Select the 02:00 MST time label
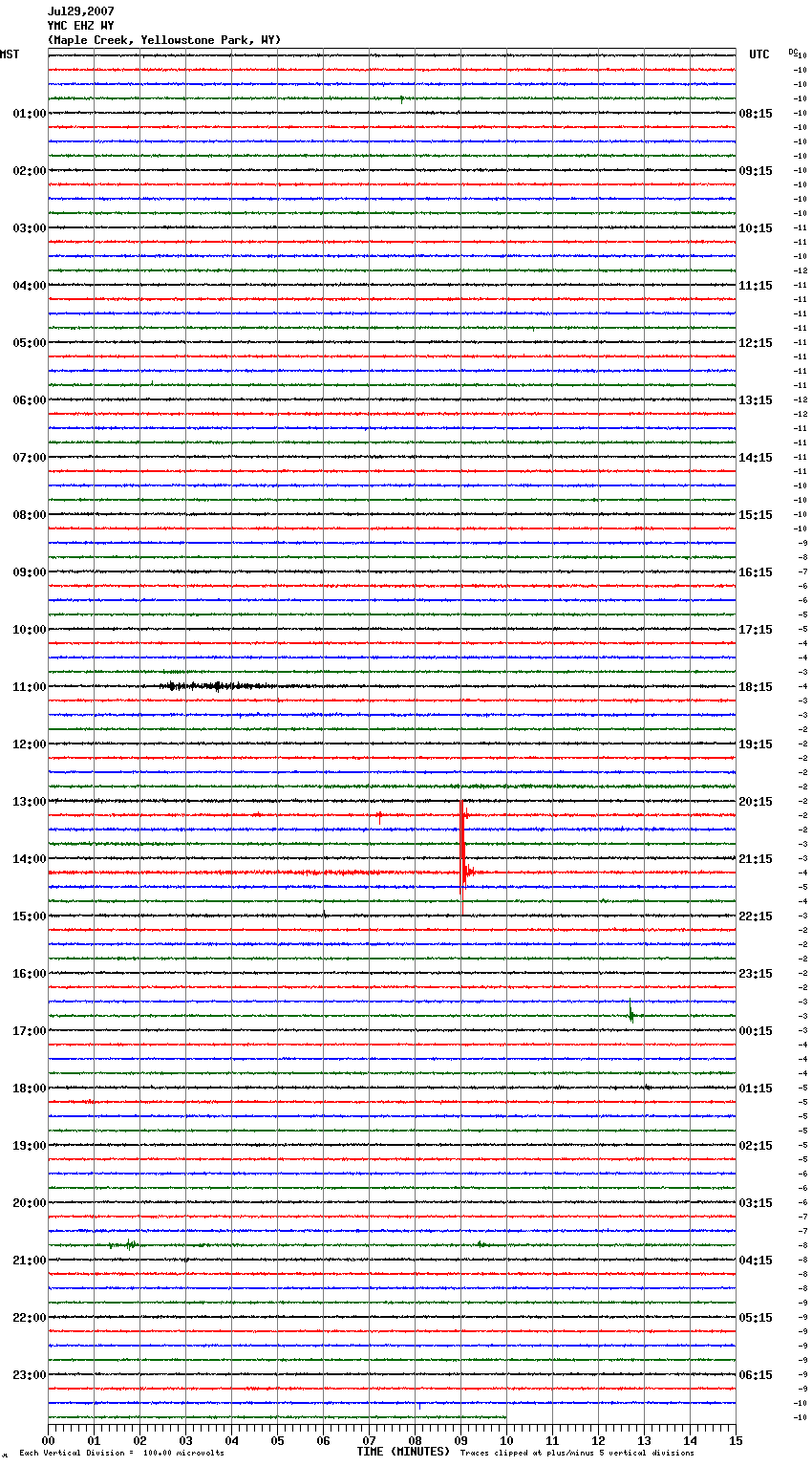Screen dimensions: 812x1466 coord(30,171)
